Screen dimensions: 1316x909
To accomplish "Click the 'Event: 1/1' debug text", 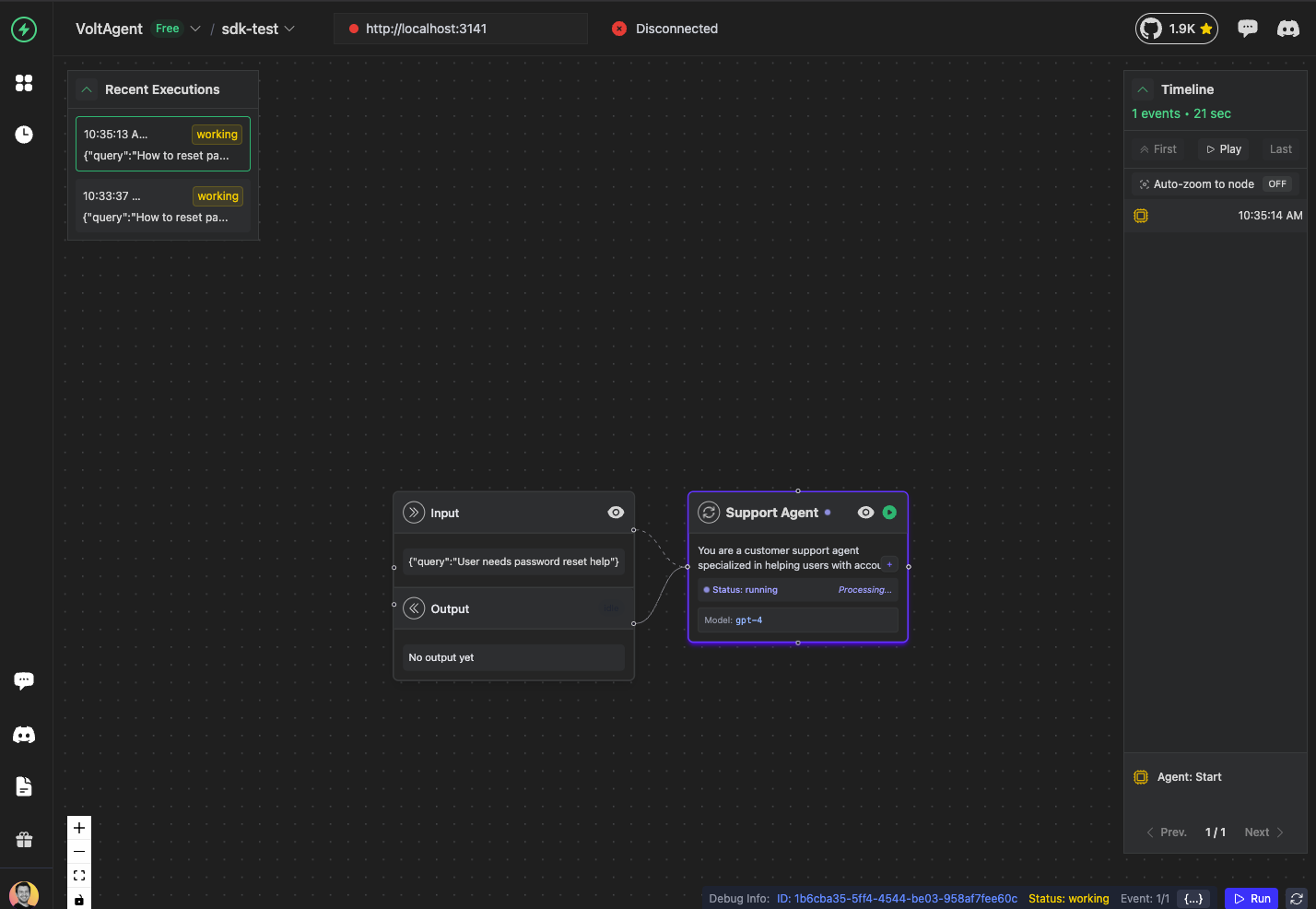I will [x=1145, y=899].
